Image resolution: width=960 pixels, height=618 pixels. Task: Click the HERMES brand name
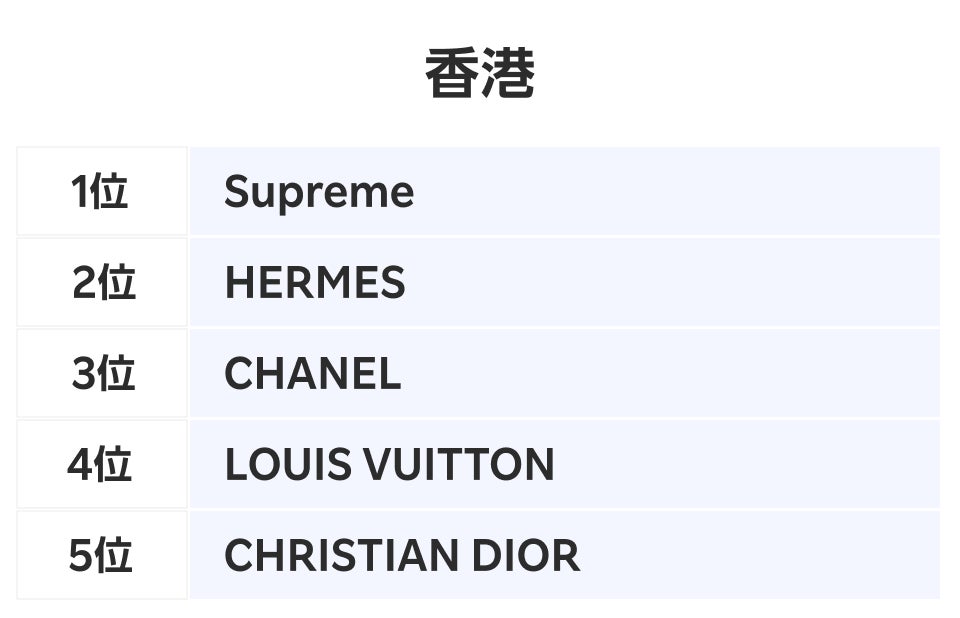(x=314, y=283)
